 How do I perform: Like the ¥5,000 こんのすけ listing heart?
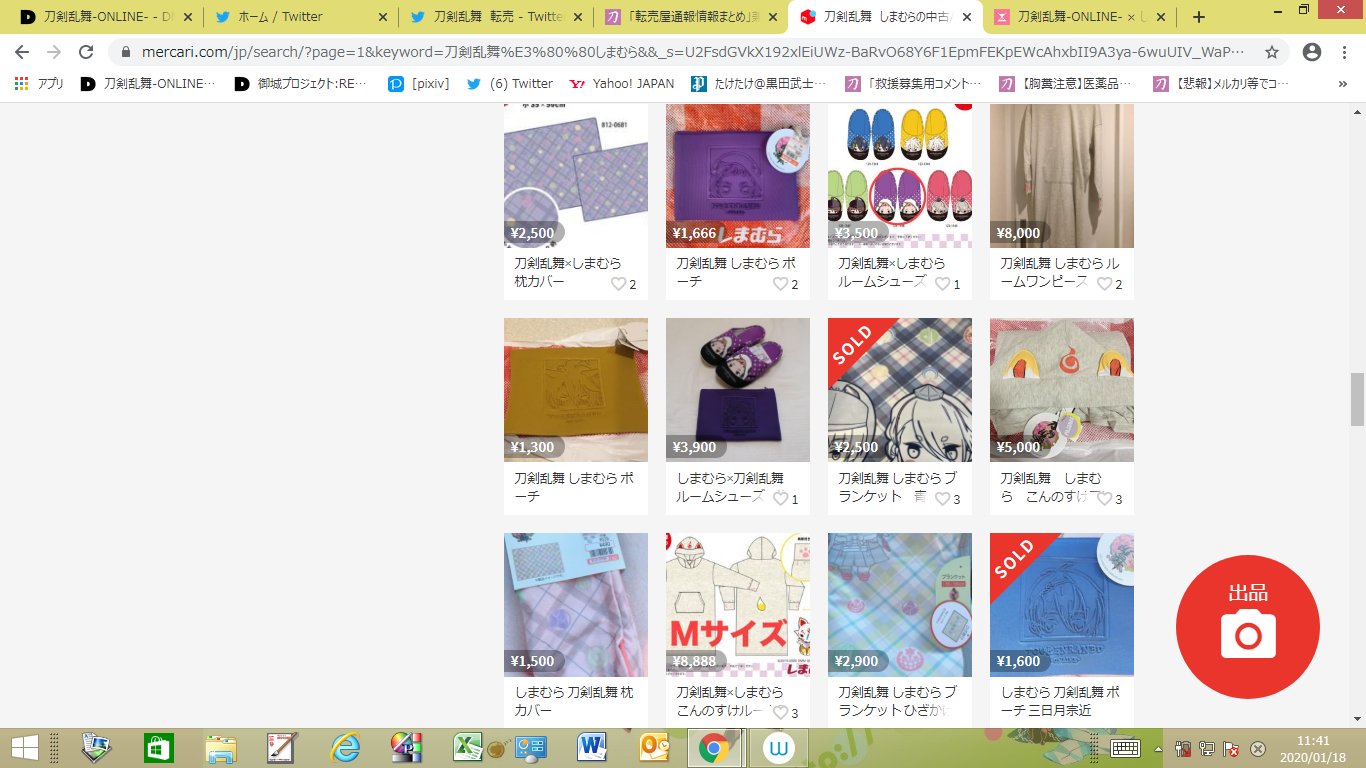click(x=1104, y=499)
